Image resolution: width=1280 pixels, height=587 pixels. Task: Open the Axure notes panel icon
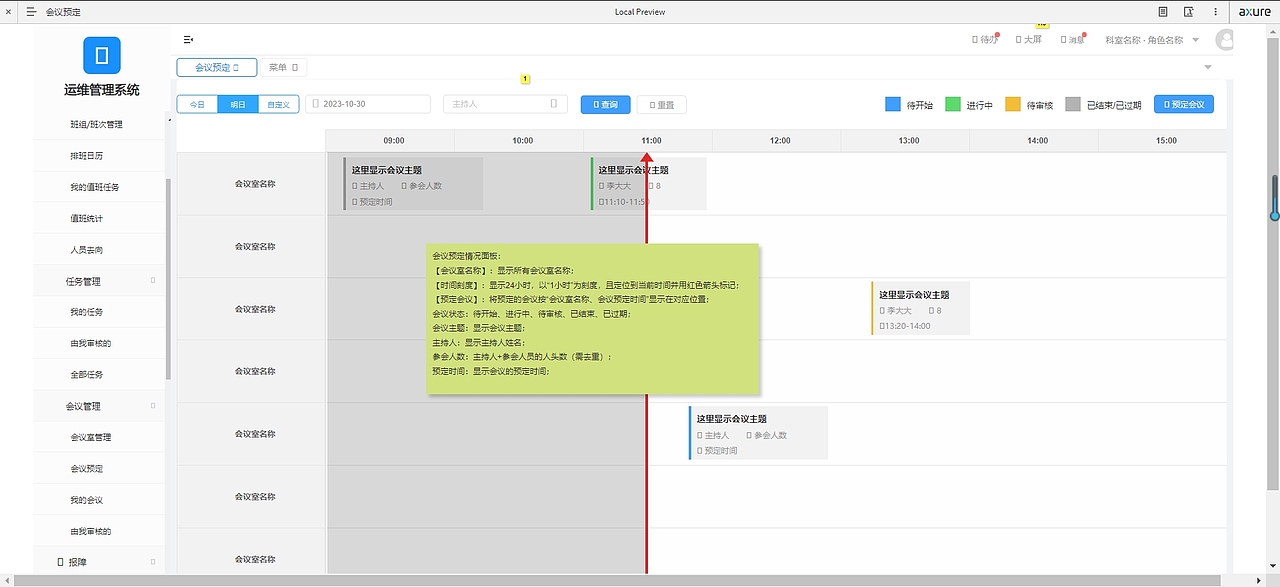pos(1163,12)
